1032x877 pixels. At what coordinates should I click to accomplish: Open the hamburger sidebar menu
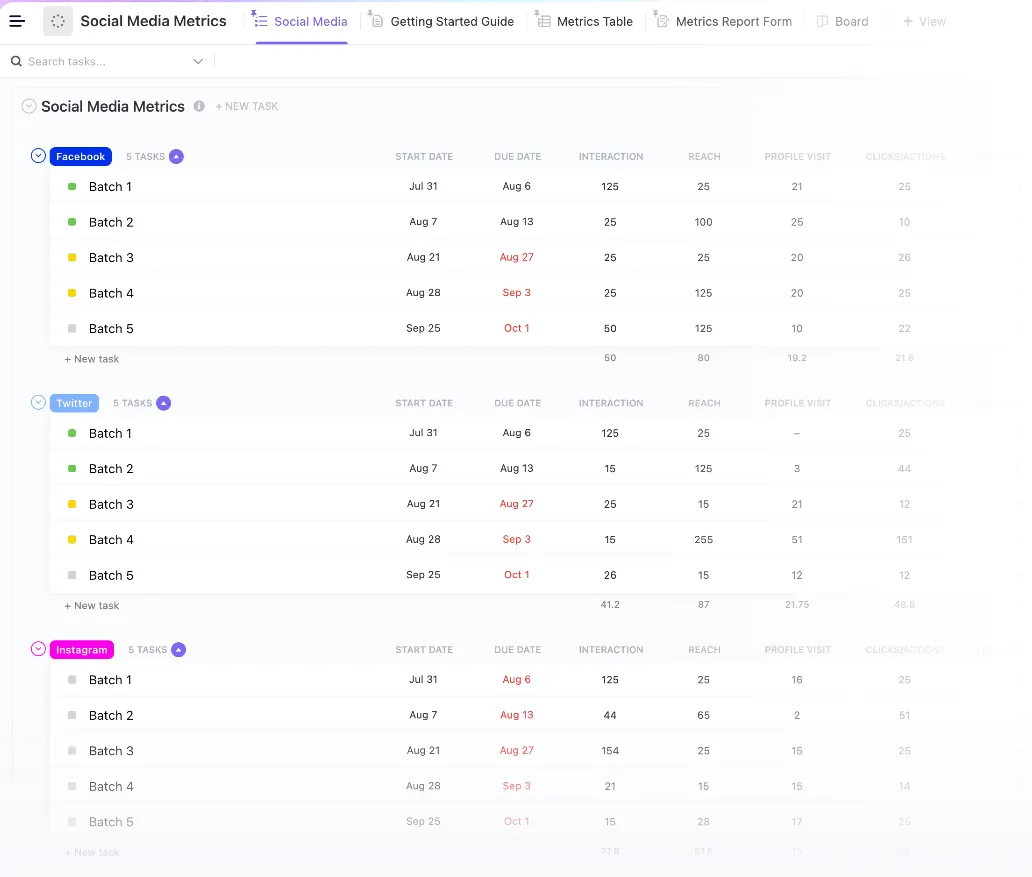[17, 21]
